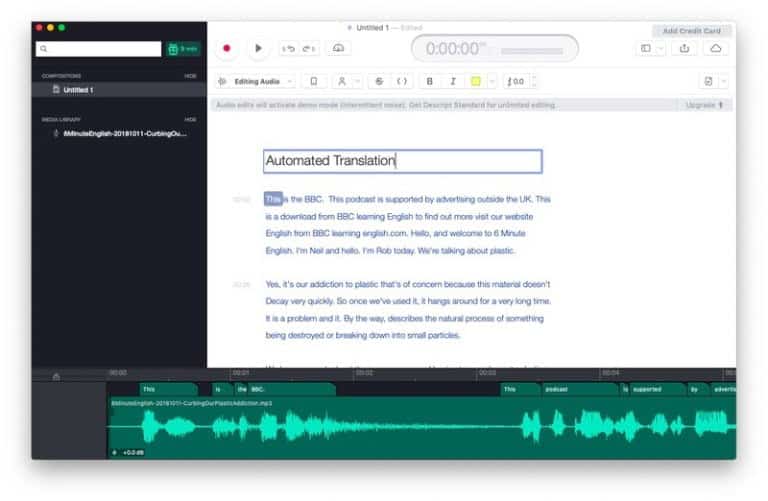Click the highlighted word "This" in the transcript
Image resolution: width=768 pixels, height=501 pixels.
point(273,199)
